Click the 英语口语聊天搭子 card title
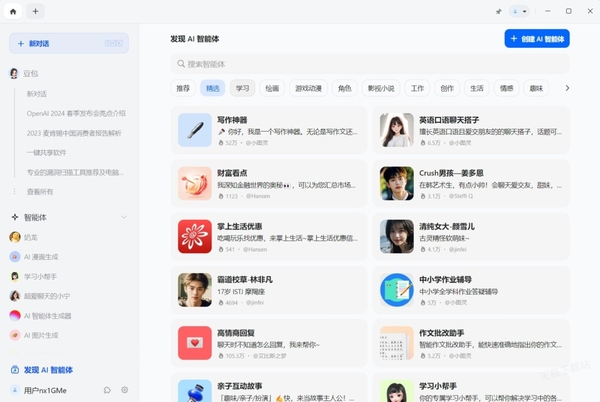Viewport: 600px width, 402px height. pyautogui.click(x=449, y=120)
